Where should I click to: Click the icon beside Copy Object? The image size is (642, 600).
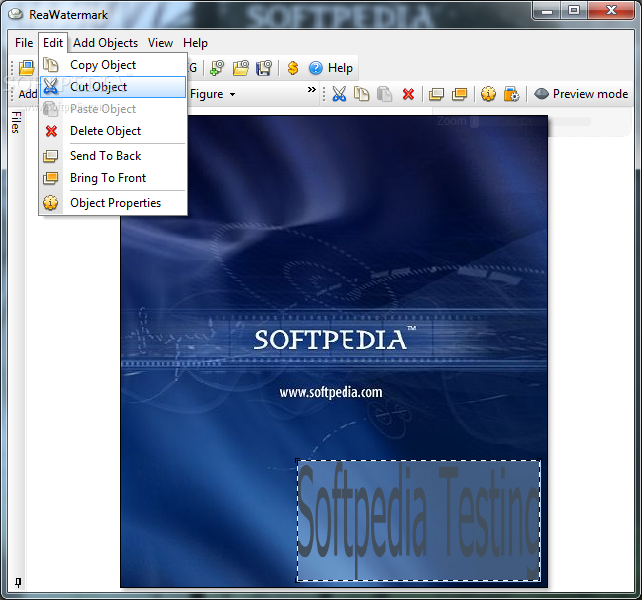click(x=51, y=65)
